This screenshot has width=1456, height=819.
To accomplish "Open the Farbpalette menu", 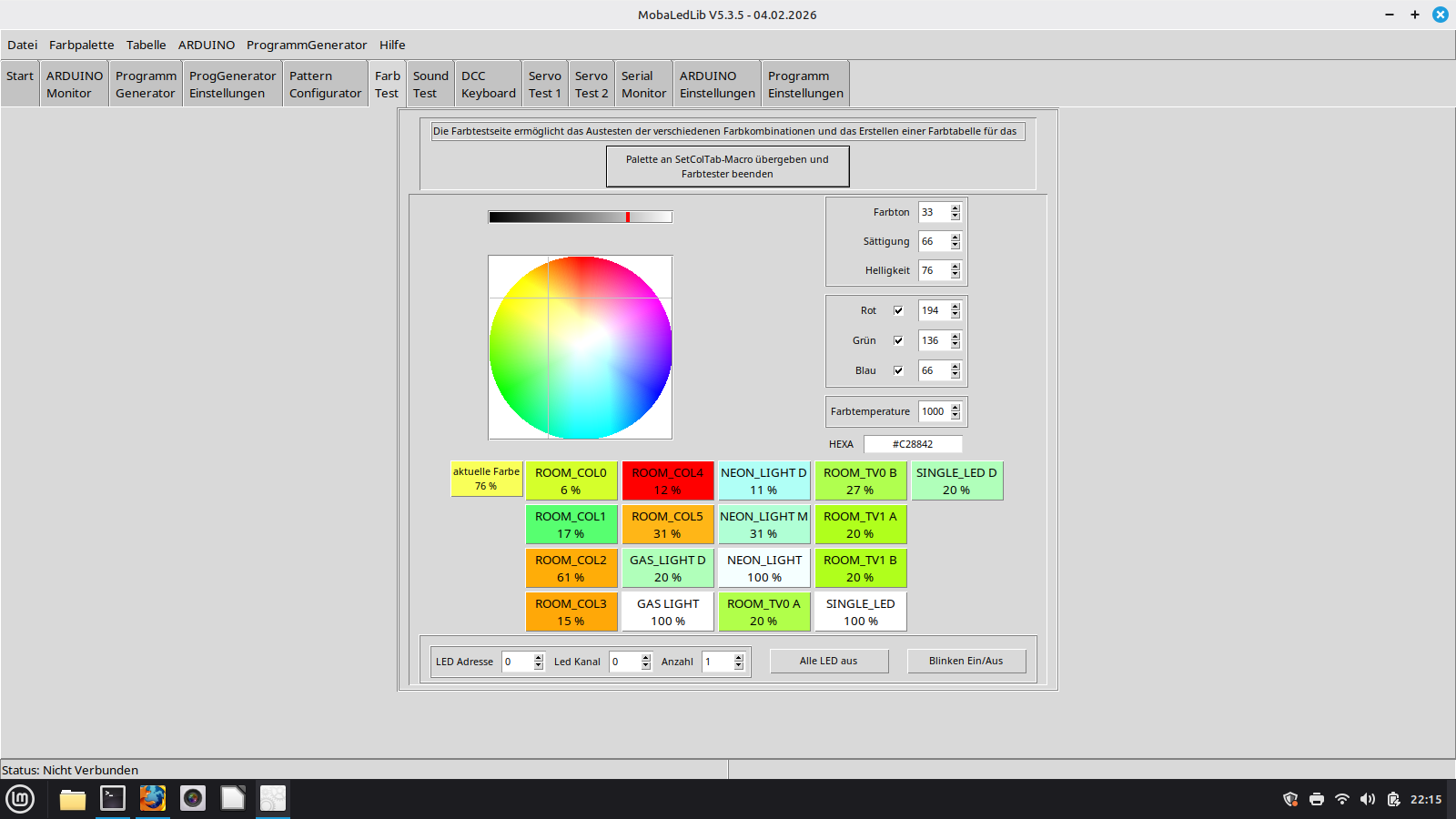I will pos(81,45).
